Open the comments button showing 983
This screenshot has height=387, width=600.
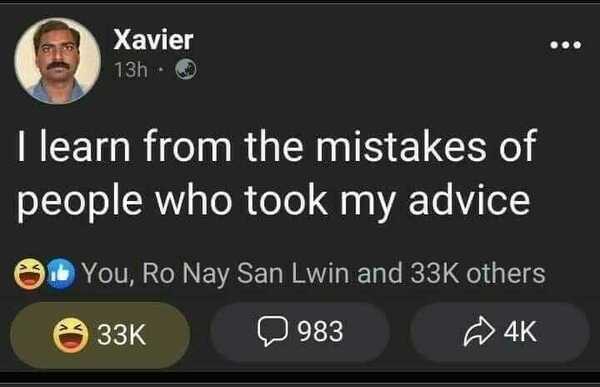(300, 332)
